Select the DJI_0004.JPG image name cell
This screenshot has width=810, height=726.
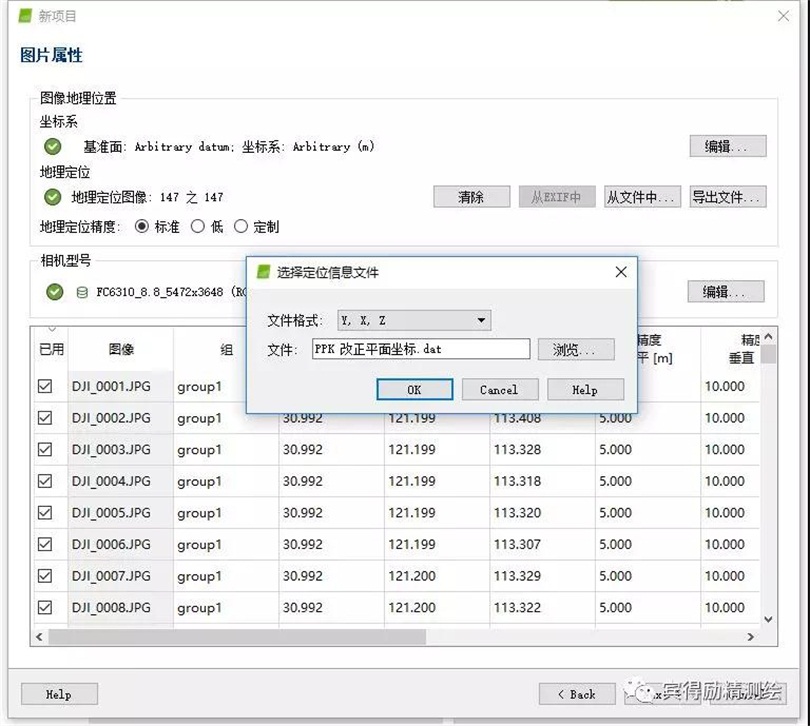(x=120, y=481)
